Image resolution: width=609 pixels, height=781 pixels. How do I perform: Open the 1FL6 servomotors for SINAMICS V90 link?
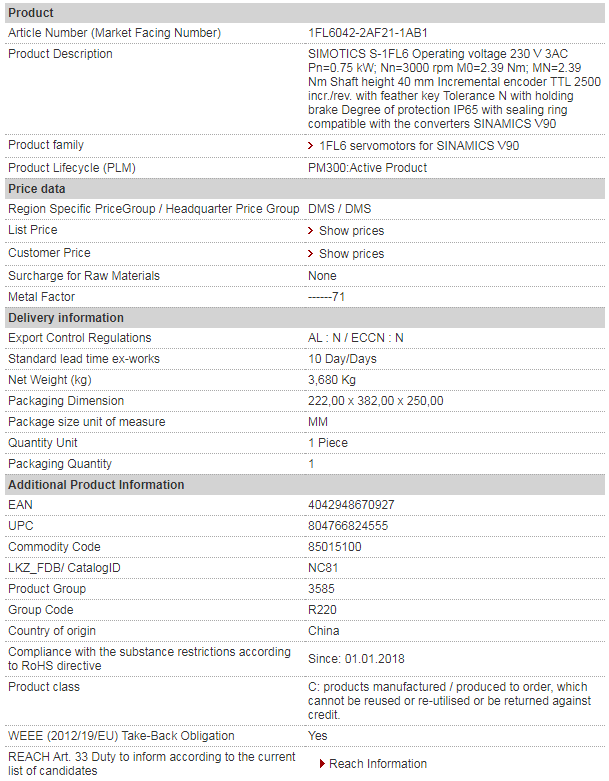419,146
